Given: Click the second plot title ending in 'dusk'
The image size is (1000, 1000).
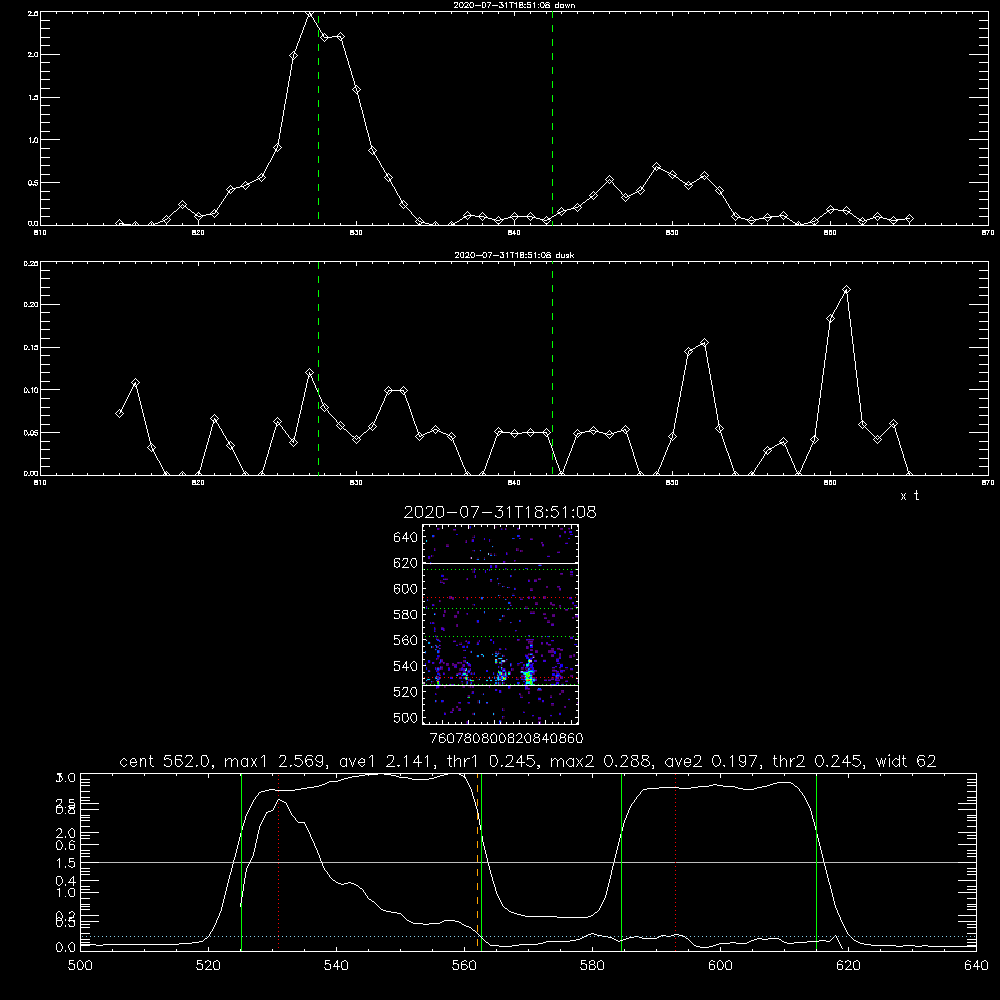Looking at the screenshot, I should tap(514, 255).
